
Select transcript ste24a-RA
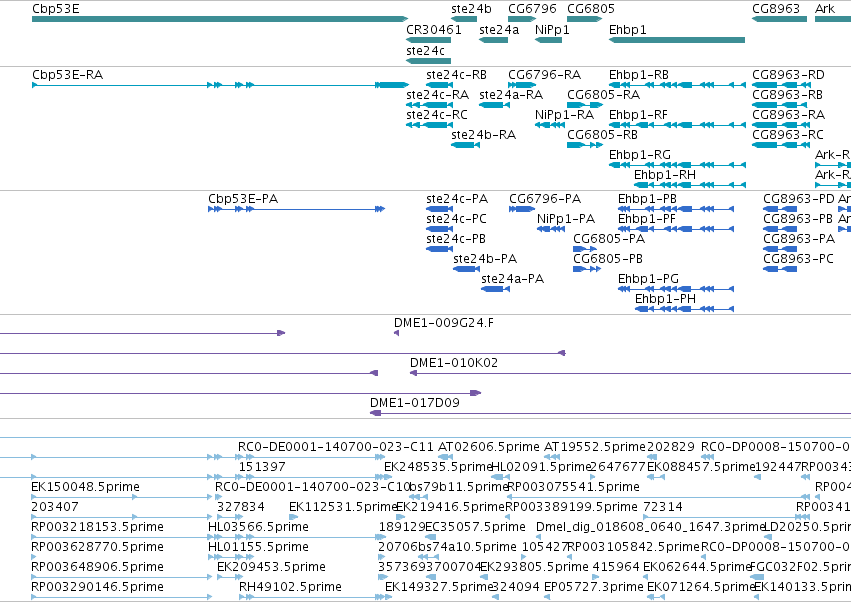tap(511, 94)
